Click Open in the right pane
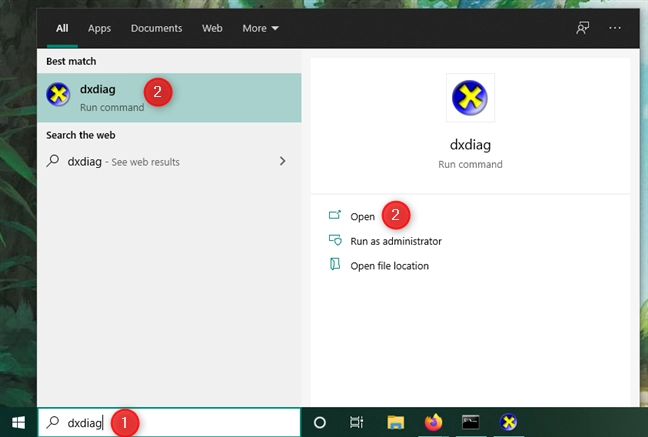 tap(362, 217)
